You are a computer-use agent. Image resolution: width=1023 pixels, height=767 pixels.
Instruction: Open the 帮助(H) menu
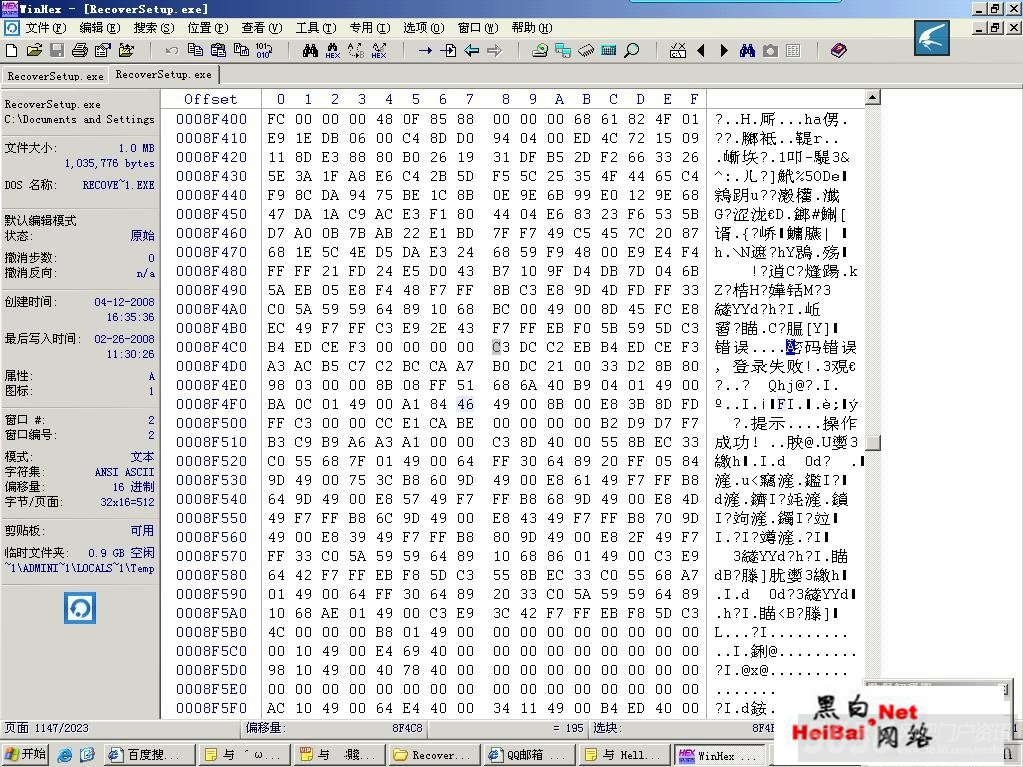pyautogui.click(x=532, y=28)
